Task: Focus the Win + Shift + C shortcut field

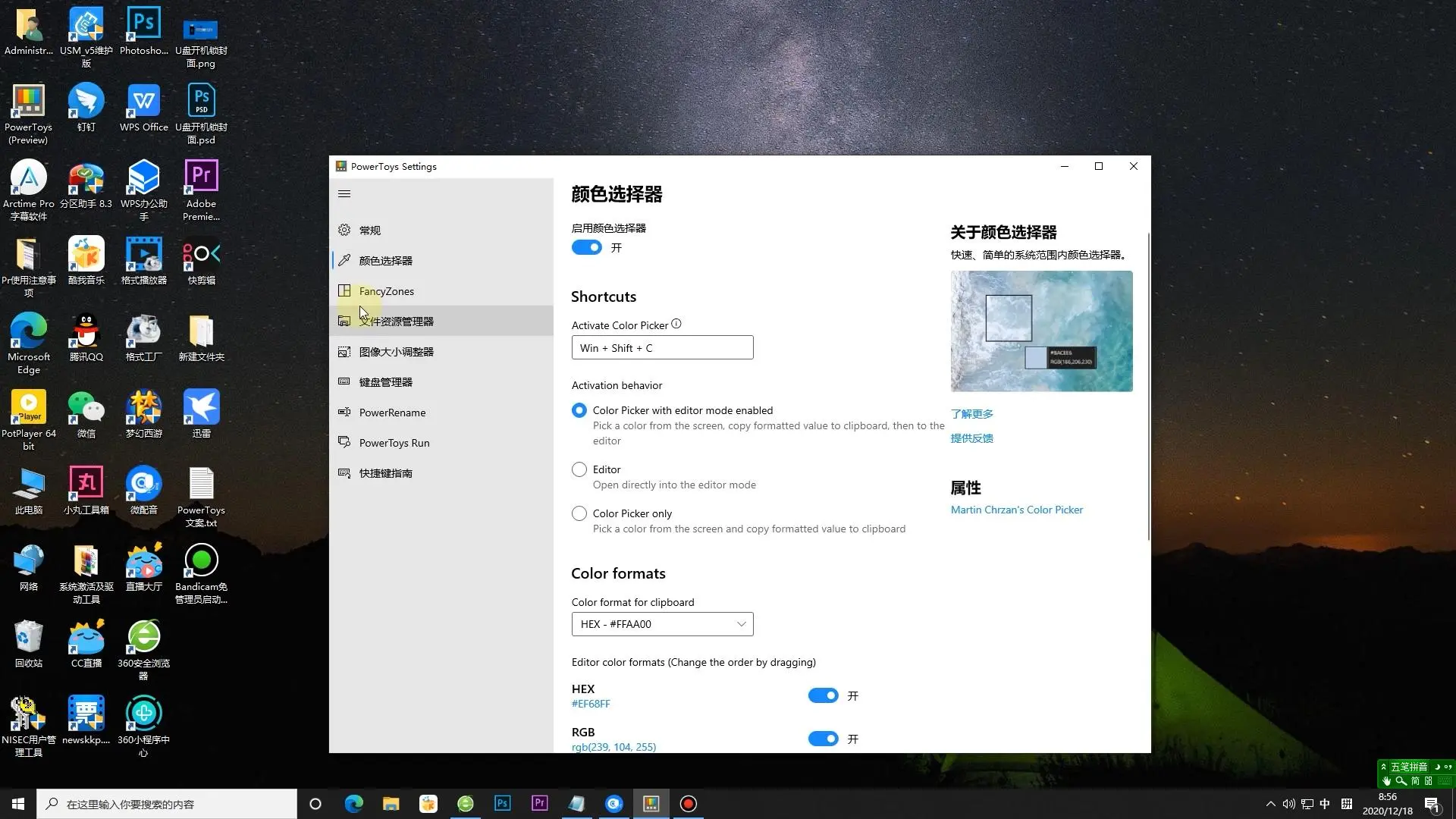Action: pyautogui.click(x=662, y=348)
